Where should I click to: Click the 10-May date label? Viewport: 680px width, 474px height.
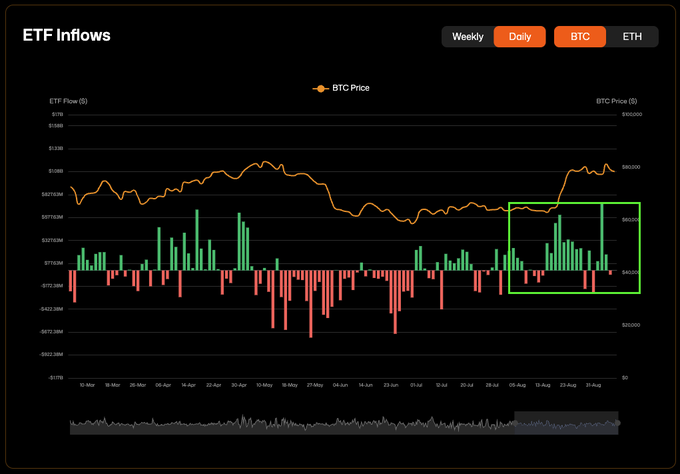(264, 385)
